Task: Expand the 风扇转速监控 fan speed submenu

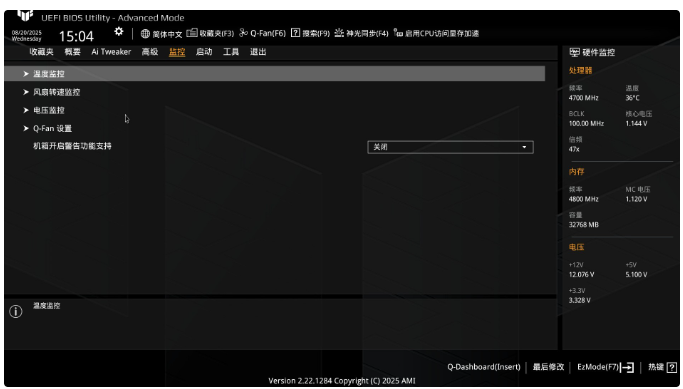Action: 274,92
